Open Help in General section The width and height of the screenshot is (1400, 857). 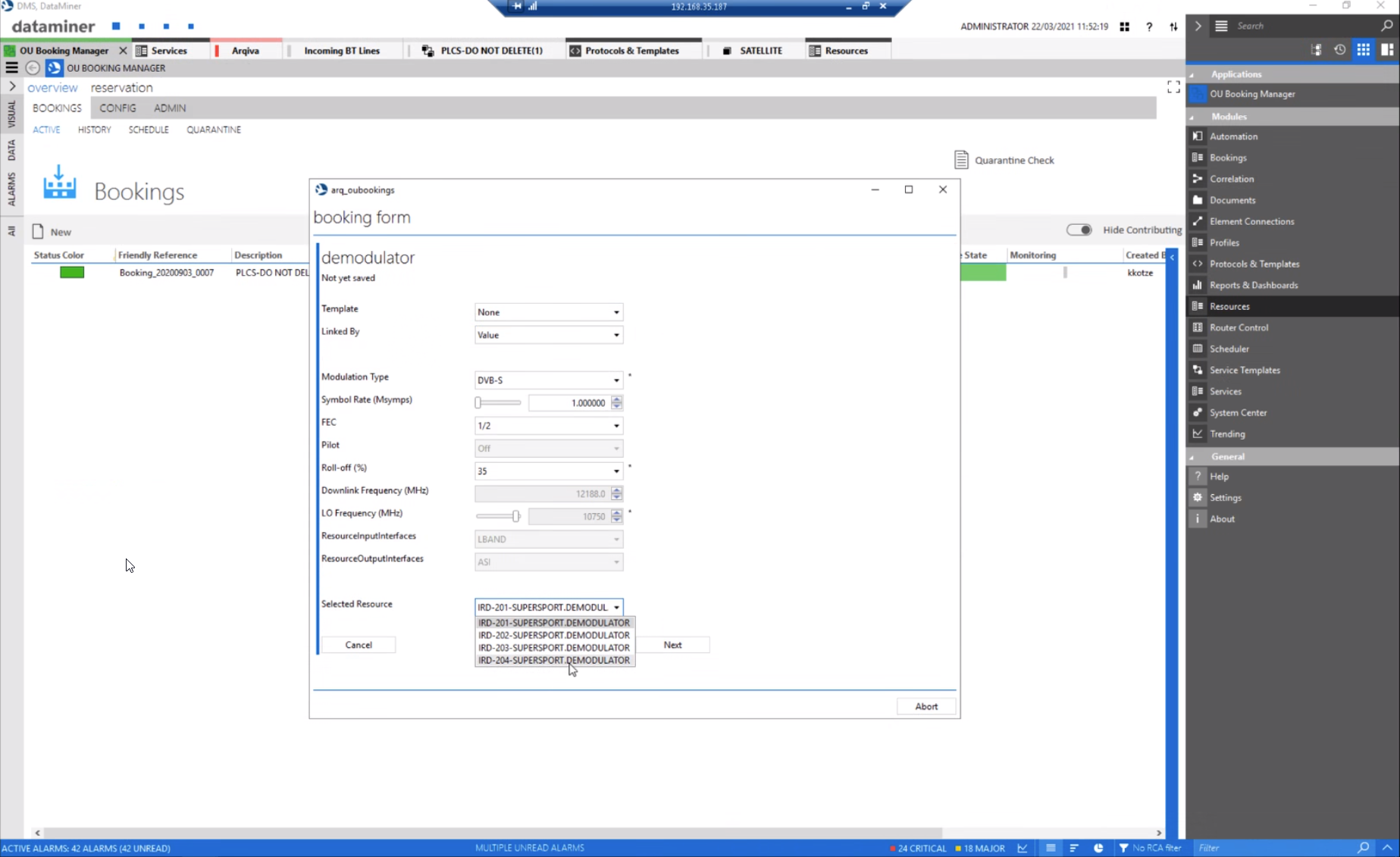coord(1219,477)
